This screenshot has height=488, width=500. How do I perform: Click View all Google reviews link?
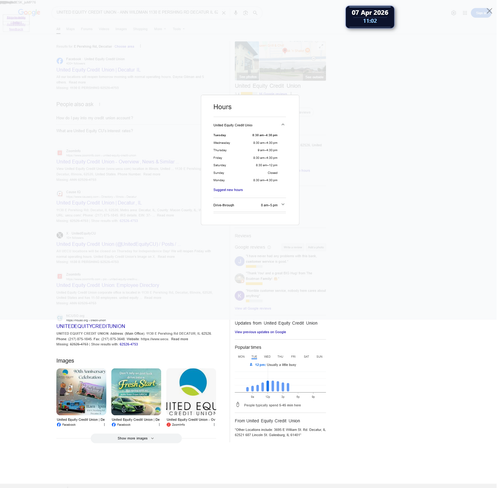tap(253, 308)
